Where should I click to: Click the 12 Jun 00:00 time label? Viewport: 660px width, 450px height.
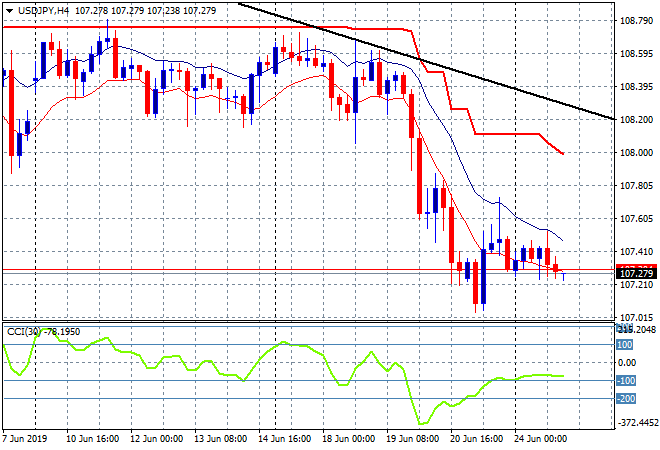coord(157,439)
